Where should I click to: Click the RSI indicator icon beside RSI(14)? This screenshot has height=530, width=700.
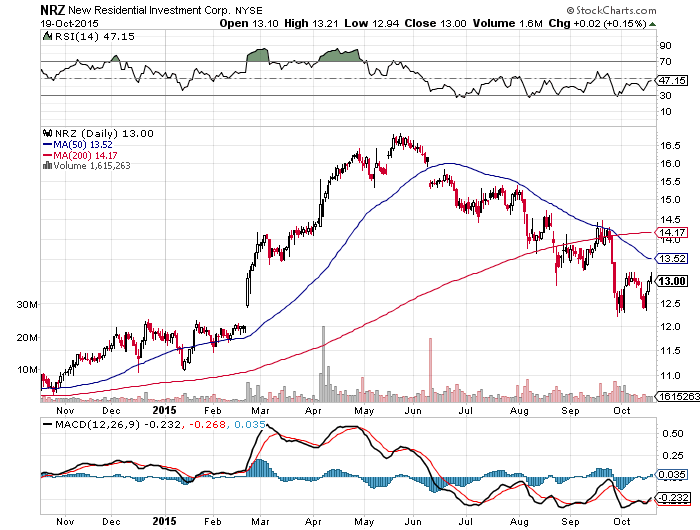[47, 37]
